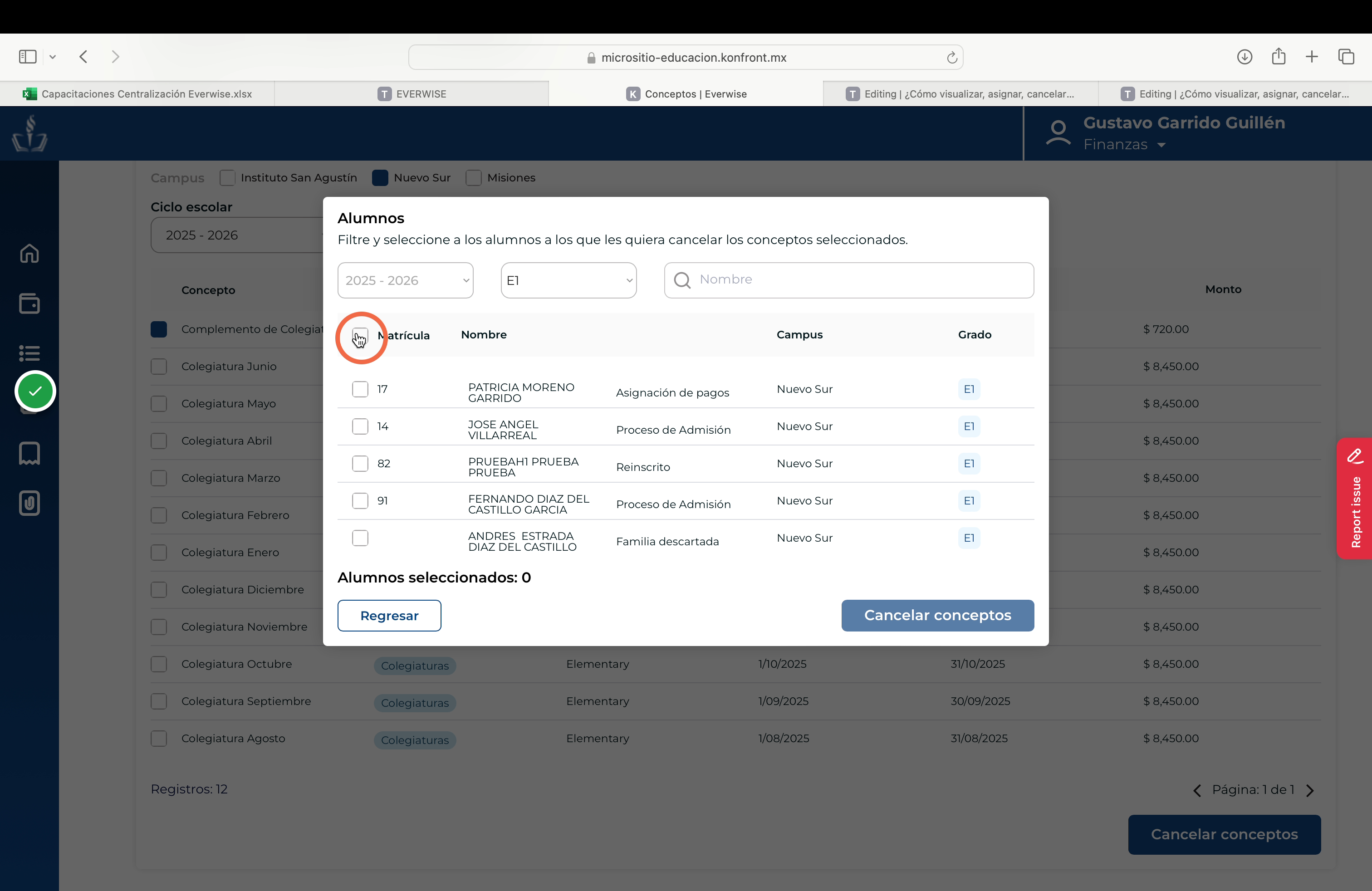The width and height of the screenshot is (1372, 891).
Task: Click the school logo in header
Action: (29, 133)
